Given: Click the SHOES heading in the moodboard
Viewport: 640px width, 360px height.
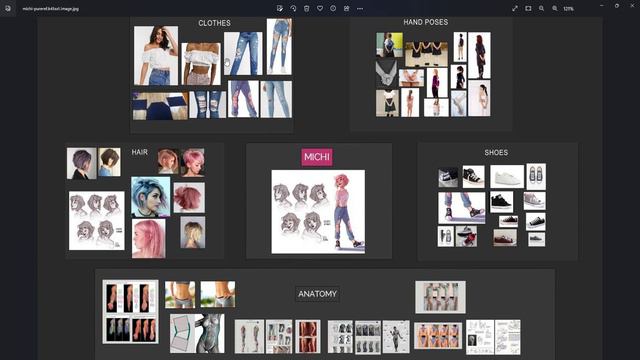Looking at the screenshot, I should pyautogui.click(x=496, y=153).
